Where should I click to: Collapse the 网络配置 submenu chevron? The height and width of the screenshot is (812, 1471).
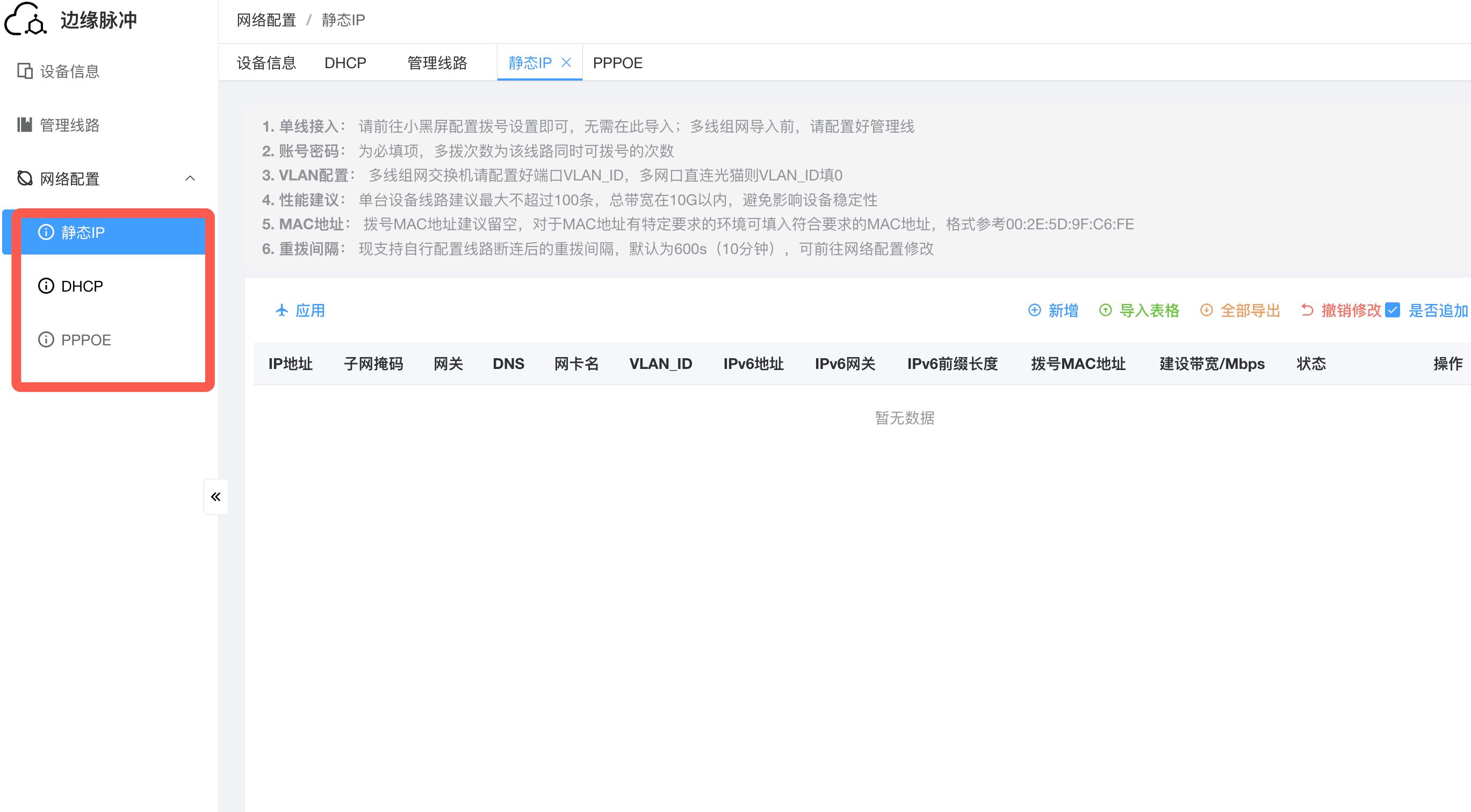click(x=190, y=179)
